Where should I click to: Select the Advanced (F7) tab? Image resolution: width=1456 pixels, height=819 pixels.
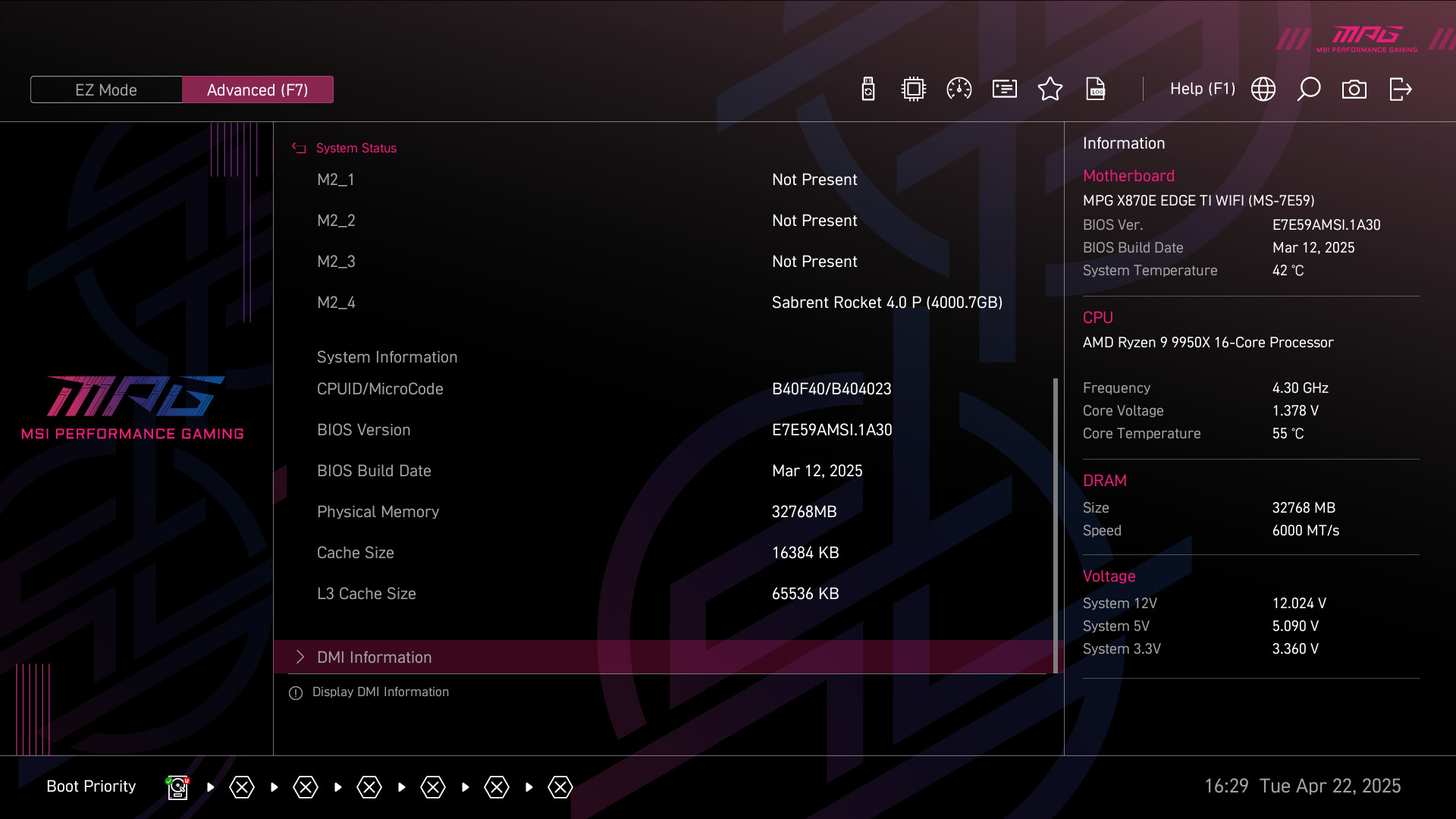click(258, 89)
